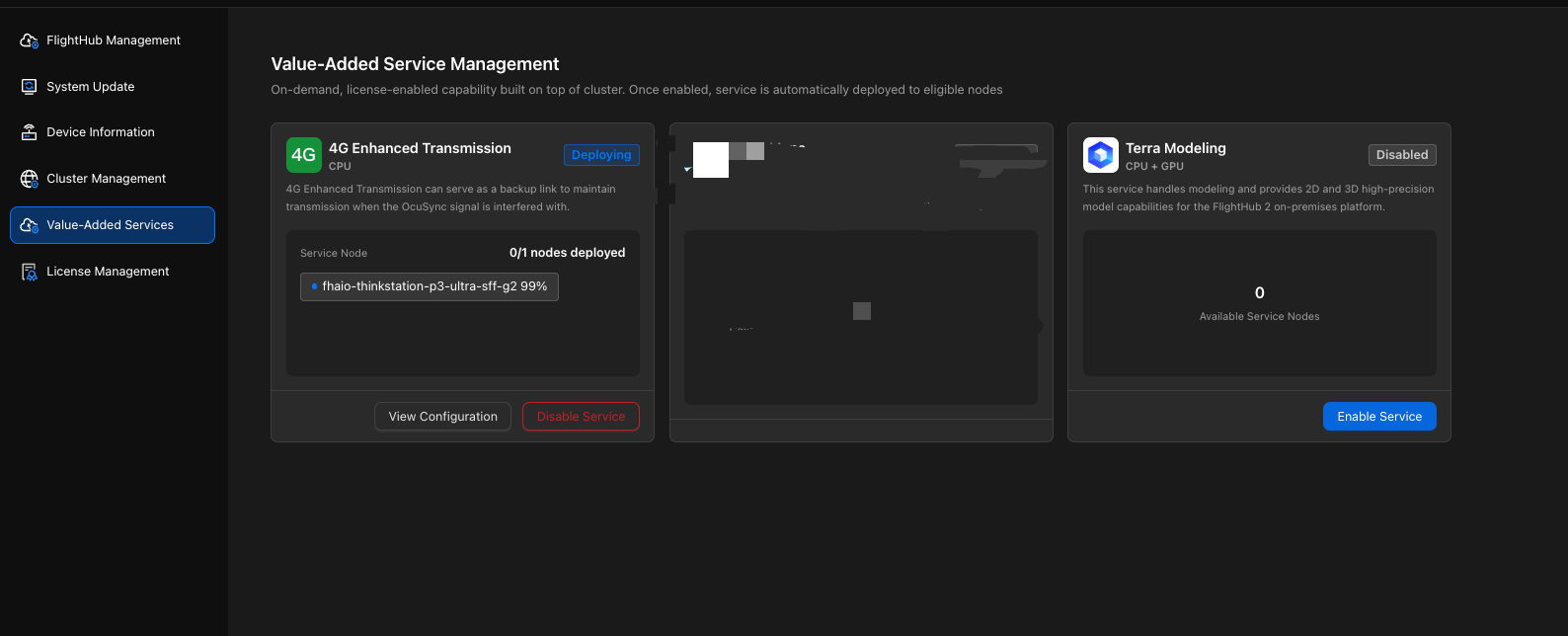Click the Disable Service button
Screen dimensions: 1568x636
581,417
